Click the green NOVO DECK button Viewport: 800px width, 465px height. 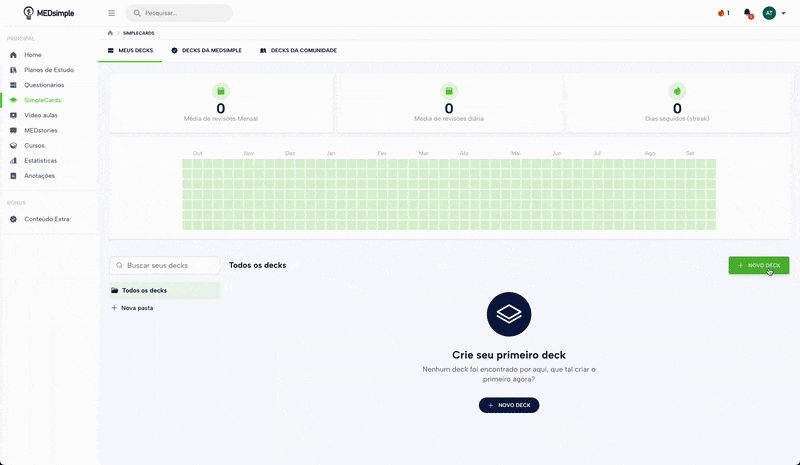[x=759, y=265]
